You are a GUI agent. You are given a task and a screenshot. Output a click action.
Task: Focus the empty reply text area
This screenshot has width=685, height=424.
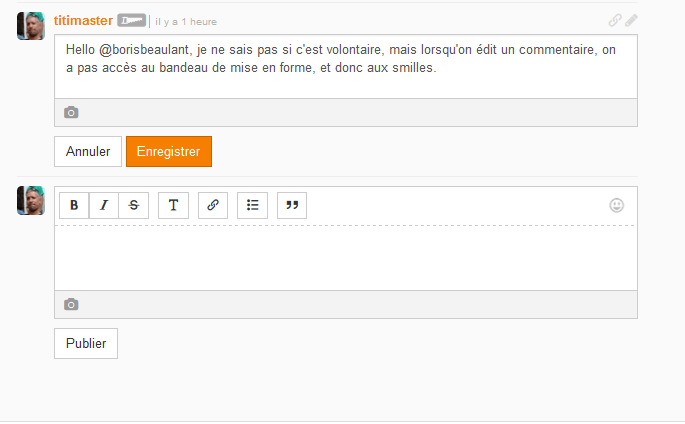(346, 258)
